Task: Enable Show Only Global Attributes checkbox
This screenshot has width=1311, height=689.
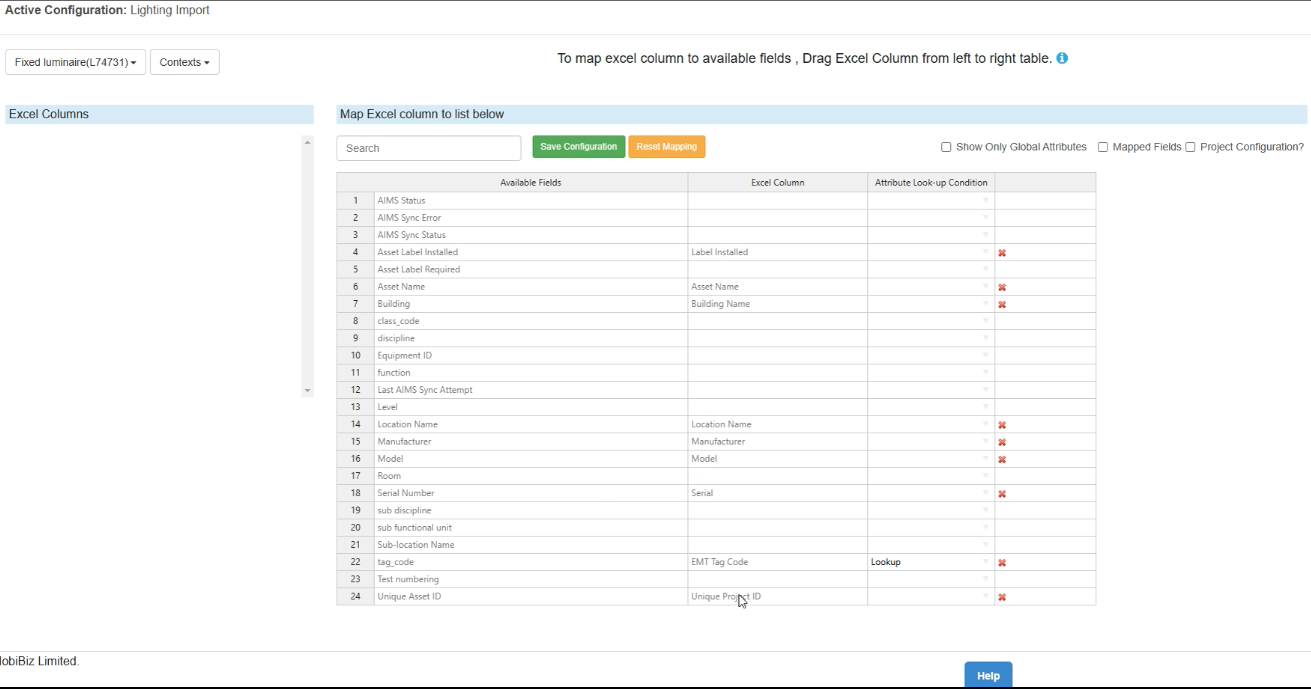Action: [x=946, y=147]
